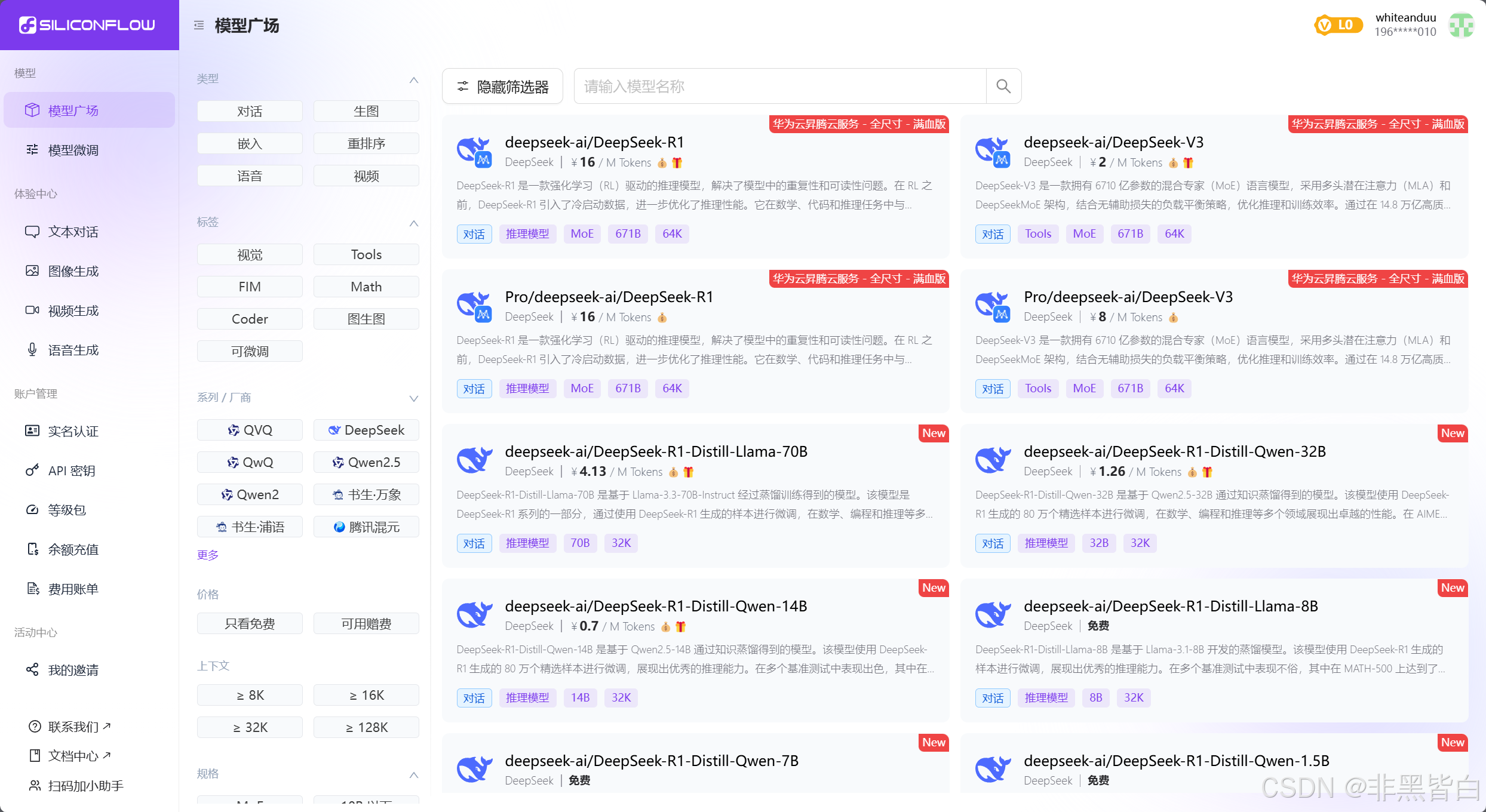Click the L0 level badge

pos(1338,25)
